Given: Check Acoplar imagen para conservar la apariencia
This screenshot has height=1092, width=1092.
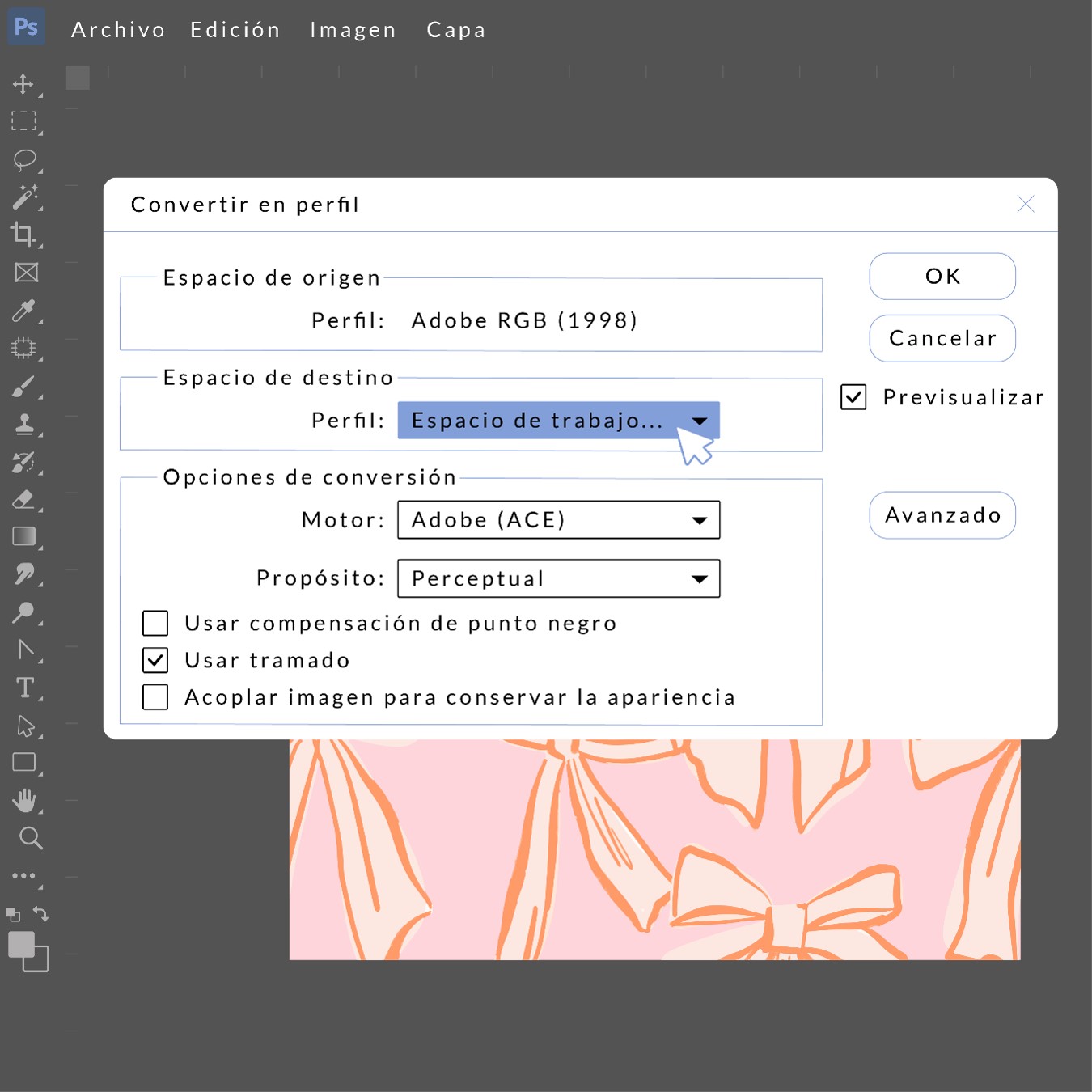Looking at the screenshot, I should point(155,697).
